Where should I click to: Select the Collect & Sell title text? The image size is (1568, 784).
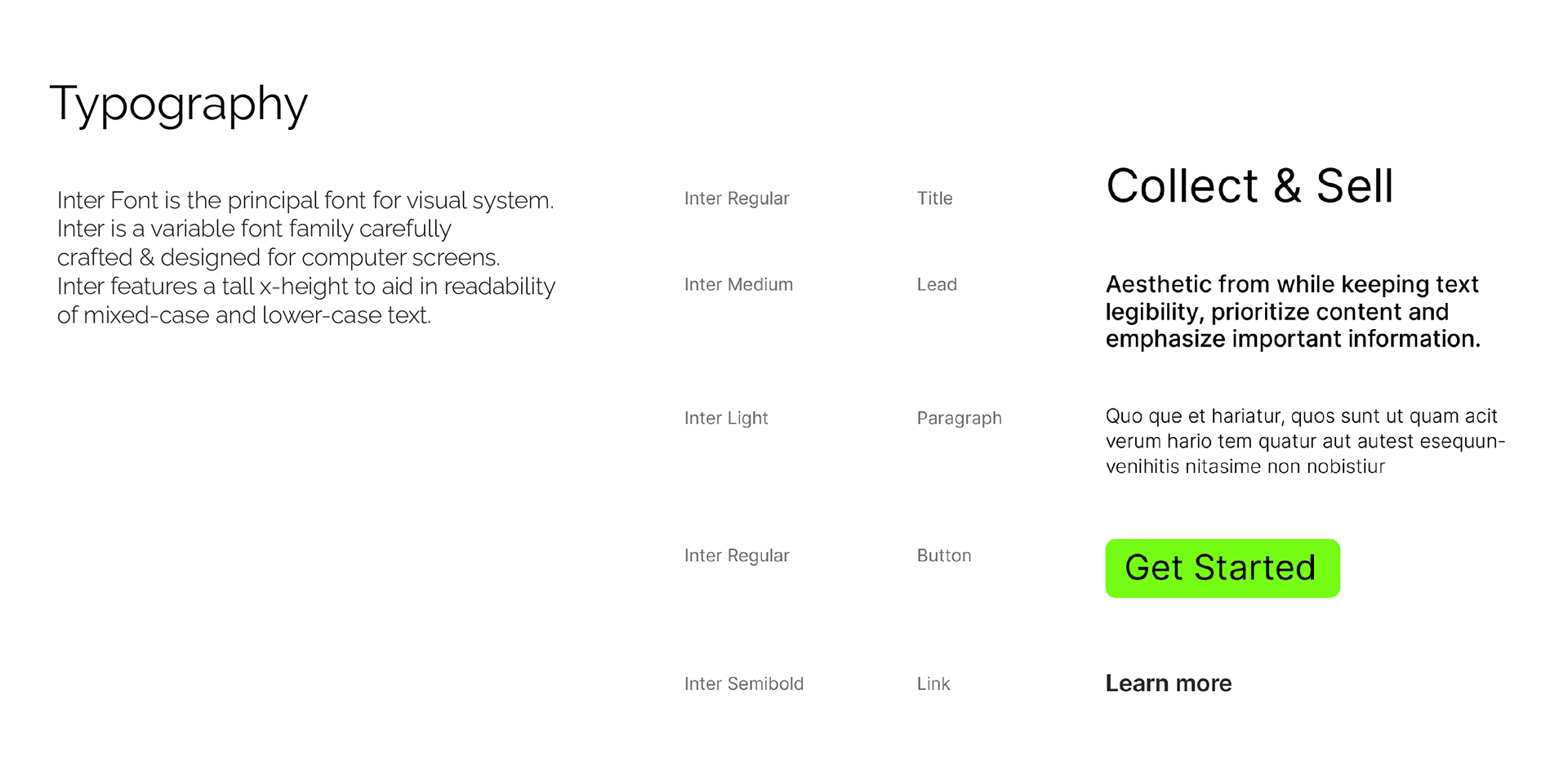pos(1249,186)
